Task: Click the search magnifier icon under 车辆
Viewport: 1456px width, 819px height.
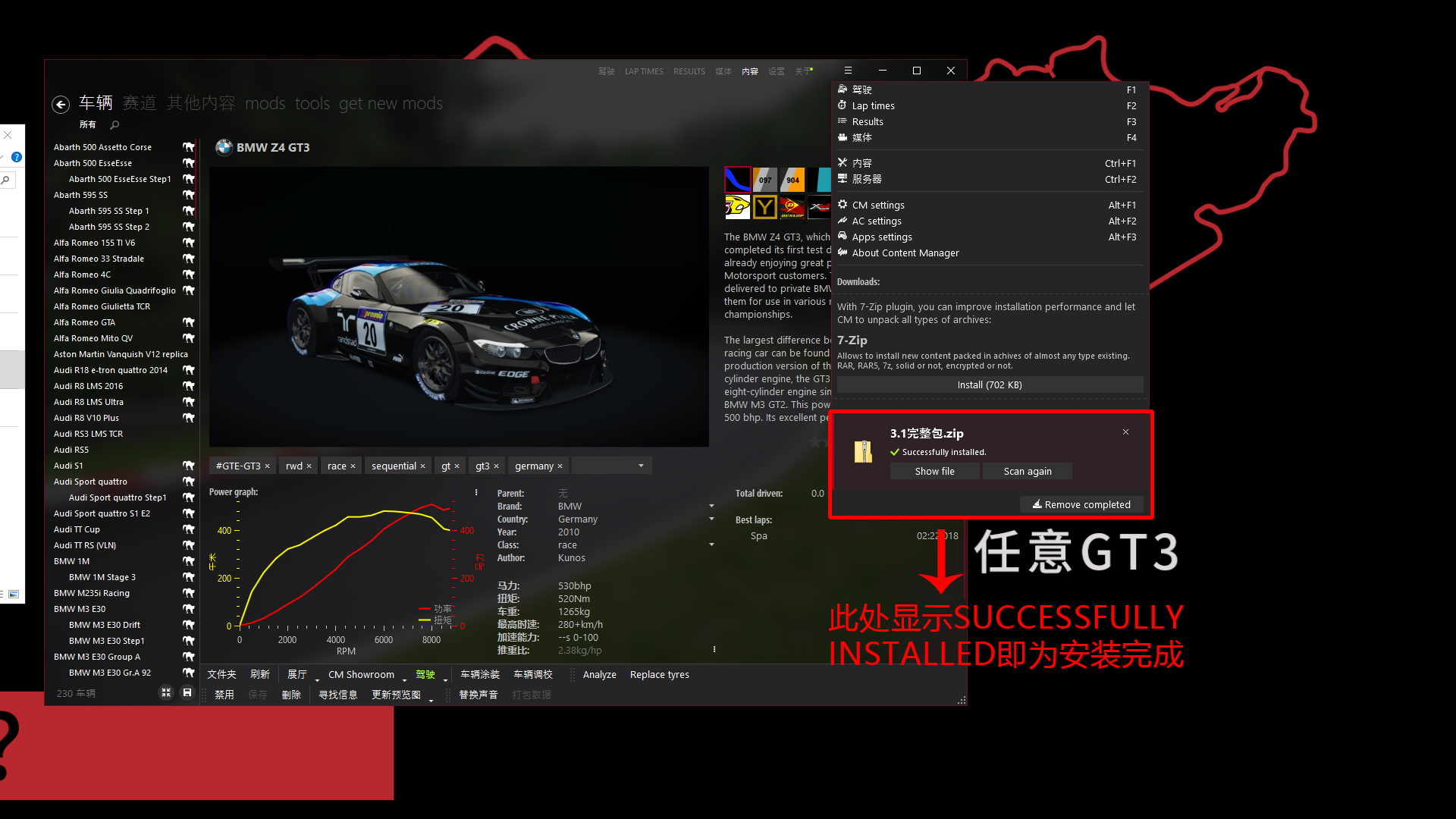Action: pyautogui.click(x=115, y=125)
